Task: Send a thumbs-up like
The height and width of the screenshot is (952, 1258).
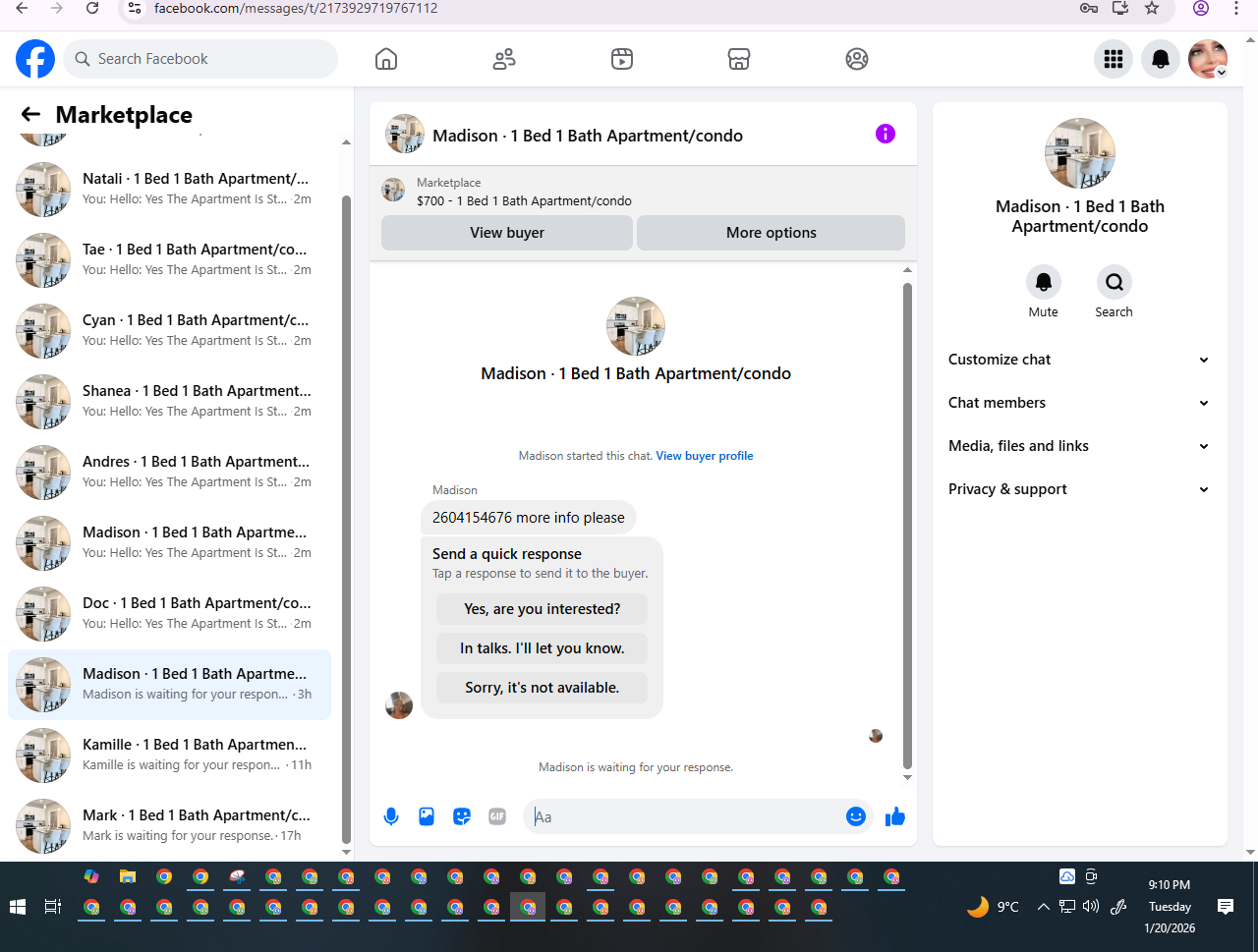Action: [x=895, y=816]
